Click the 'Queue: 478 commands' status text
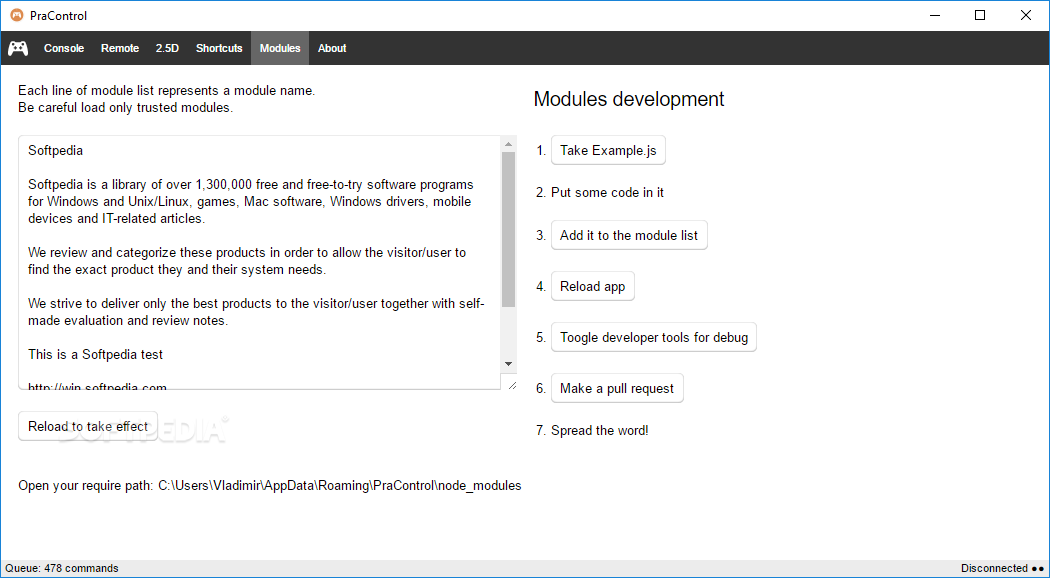The height and width of the screenshot is (578, 1050). (x=62, y=568)
